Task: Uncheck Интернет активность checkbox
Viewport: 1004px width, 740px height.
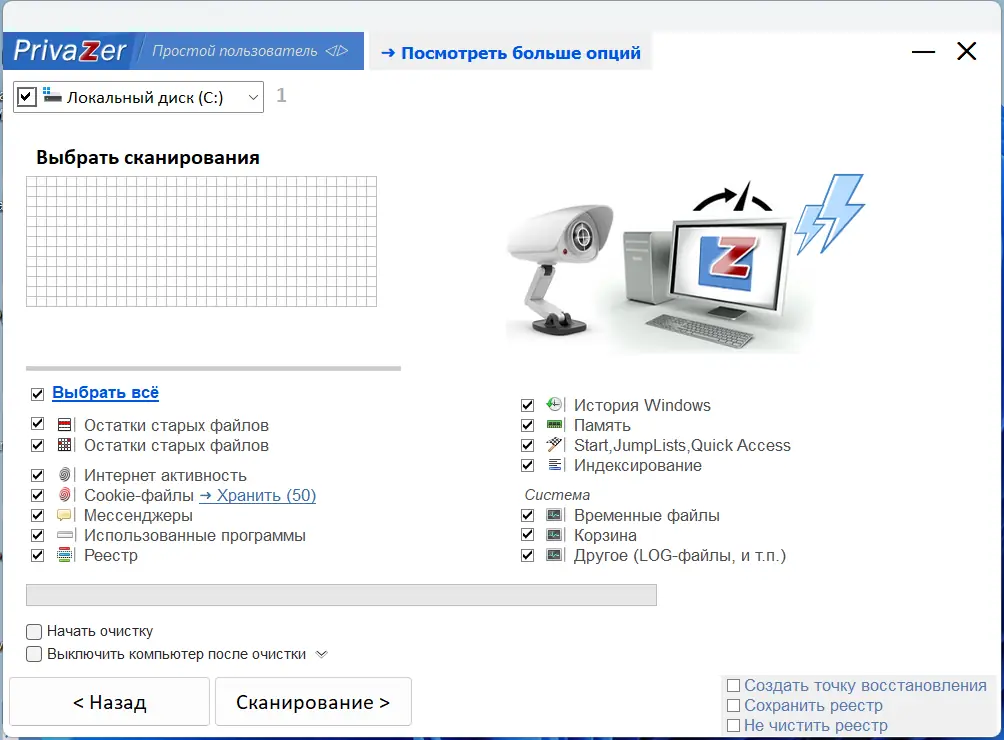Action: click(37, 475)
